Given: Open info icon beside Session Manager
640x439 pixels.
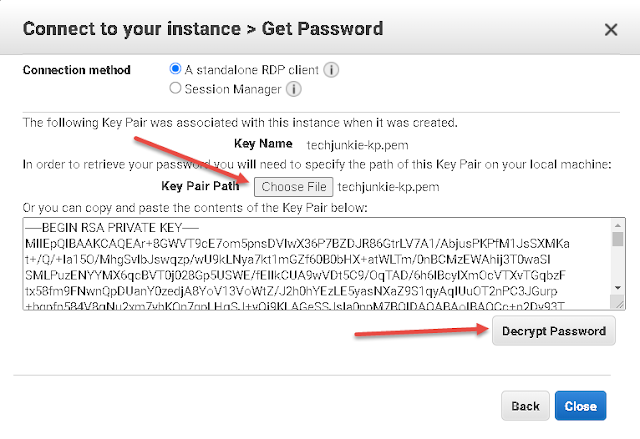Looking at the screenshot, I should 293,89.
